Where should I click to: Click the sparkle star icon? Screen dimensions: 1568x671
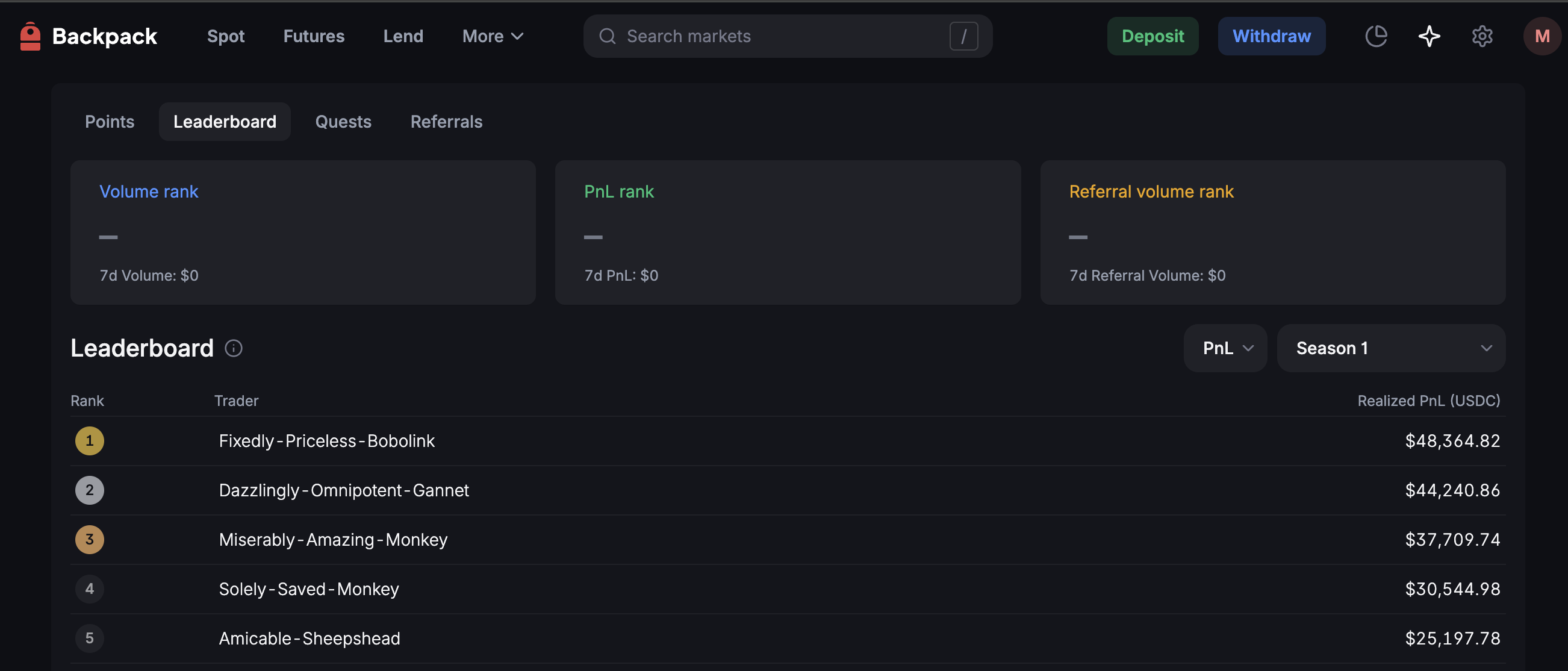[x=1429, y=36]
